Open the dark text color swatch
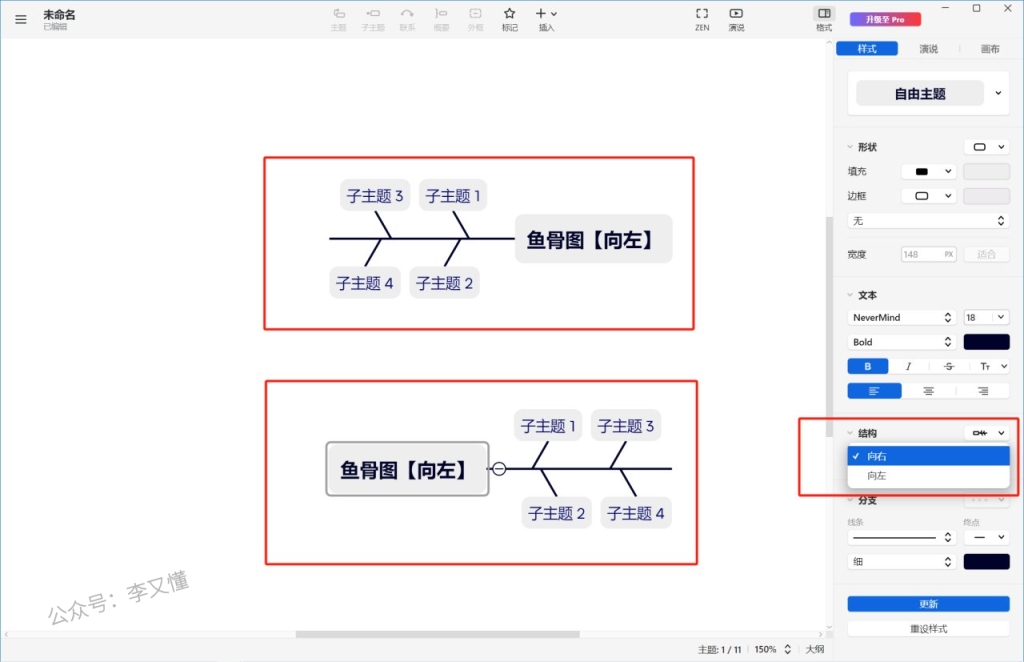1024x662 pixels. [x=986, y=342]
